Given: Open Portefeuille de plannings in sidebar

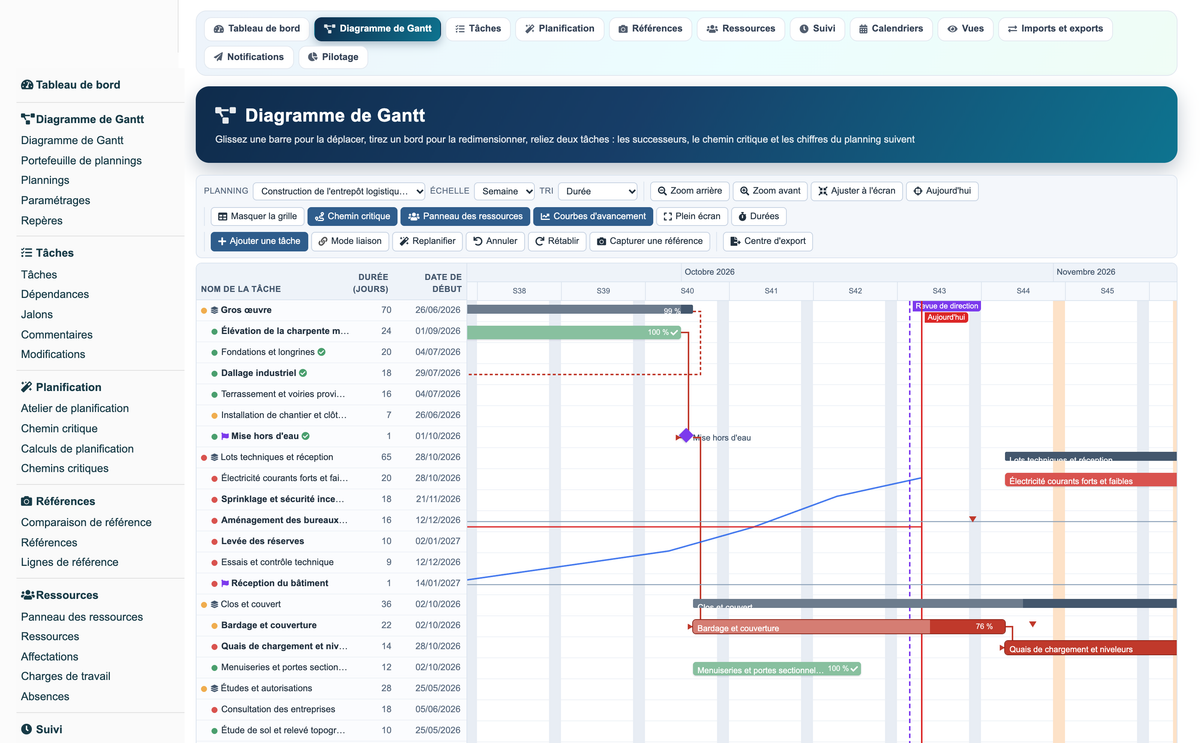Looking at the screenshot, I should (x=81, y=160).
